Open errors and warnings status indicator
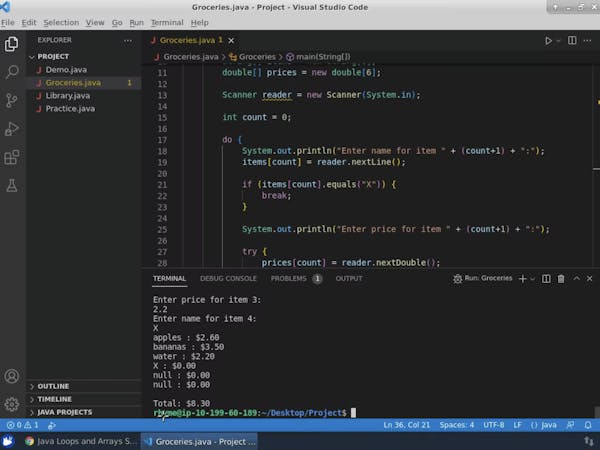Image resolution: width=600 pixels, height=450 pixels. click(23, 425)
